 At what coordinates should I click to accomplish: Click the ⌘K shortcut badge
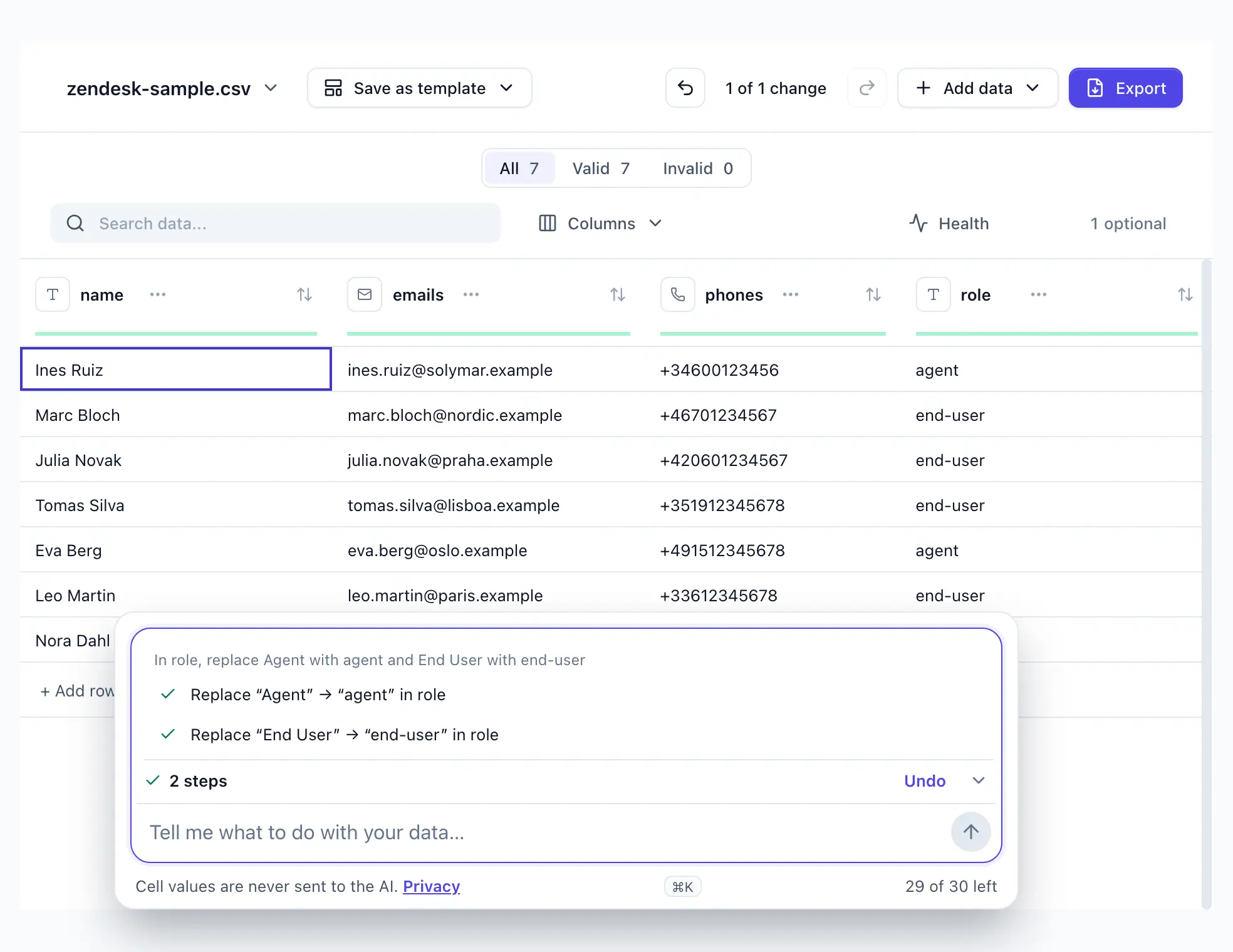pos(682,886)
